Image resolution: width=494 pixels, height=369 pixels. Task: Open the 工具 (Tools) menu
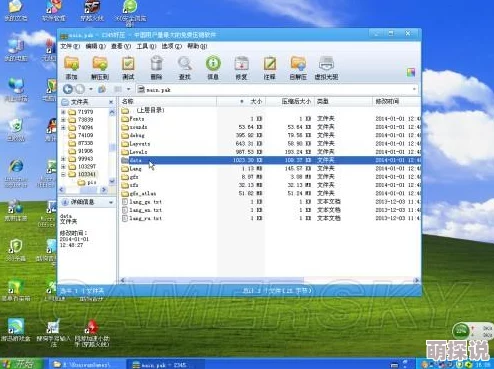coord(146,46)
